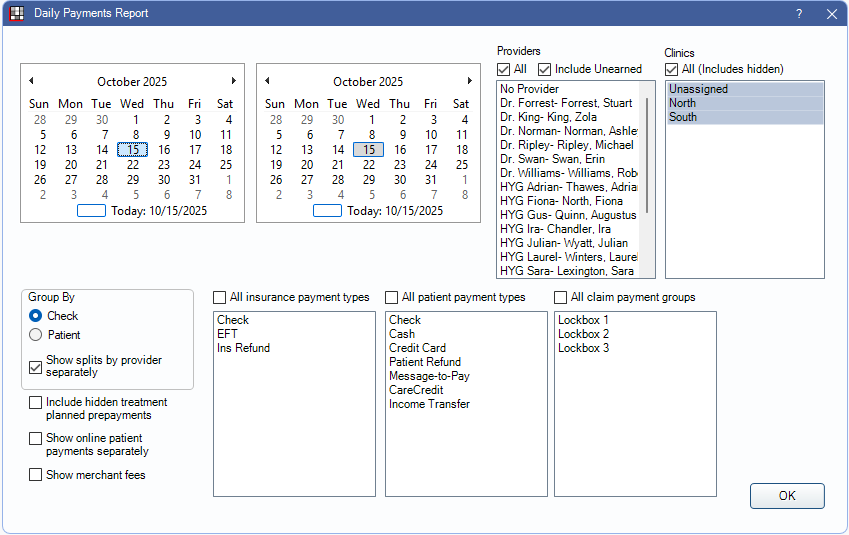Click Today marker box in left calendar

[x=91, y=211]
